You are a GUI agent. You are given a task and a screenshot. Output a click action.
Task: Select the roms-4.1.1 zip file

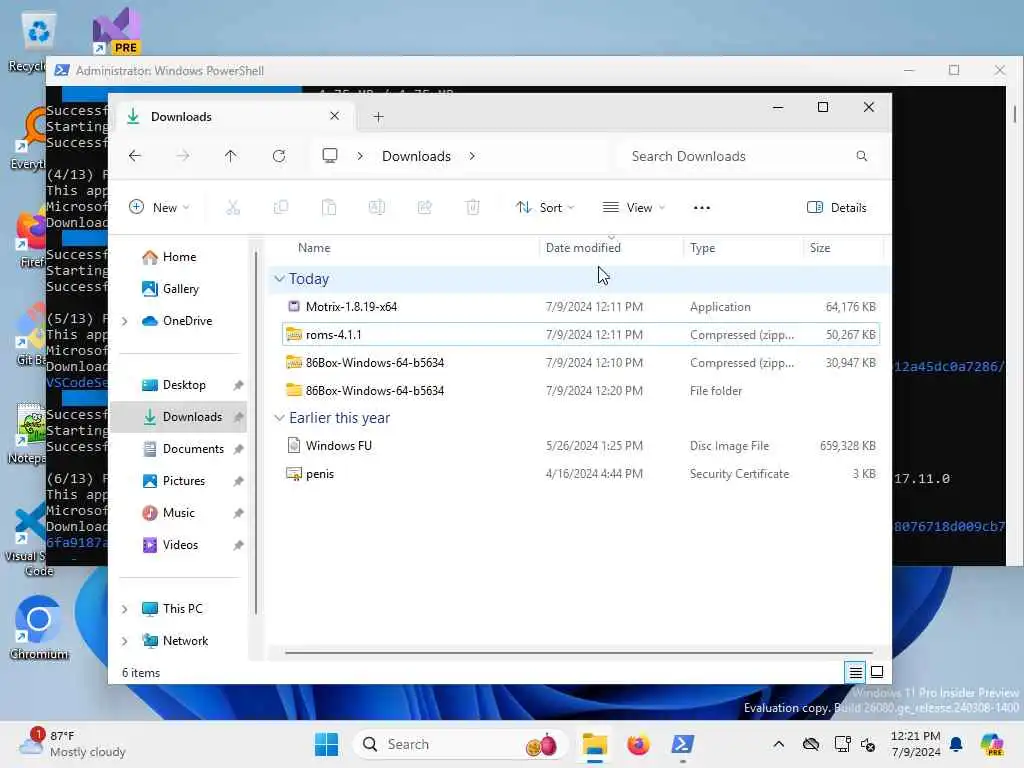[x=581, y=335]
